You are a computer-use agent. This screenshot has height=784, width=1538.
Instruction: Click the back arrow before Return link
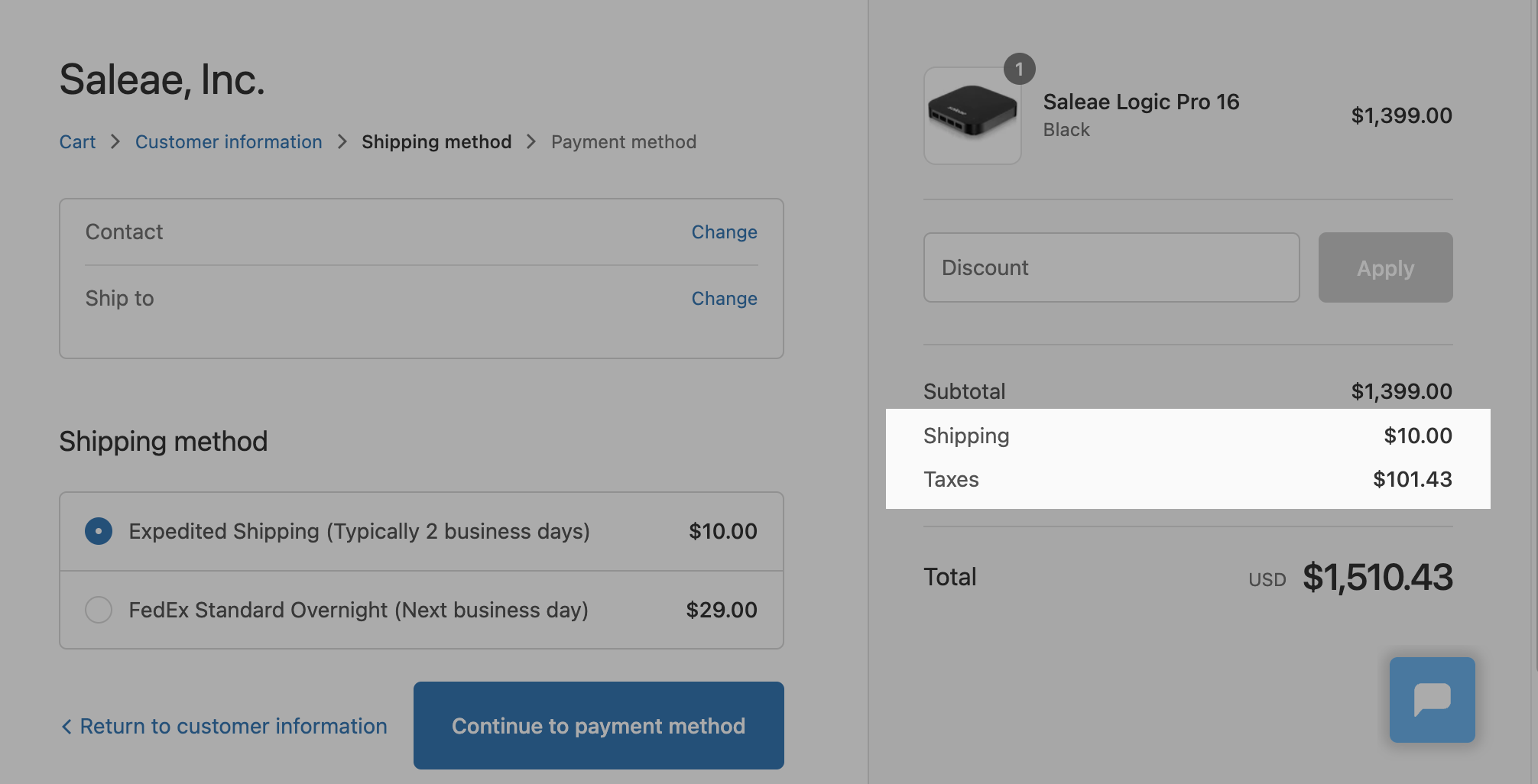67,727
